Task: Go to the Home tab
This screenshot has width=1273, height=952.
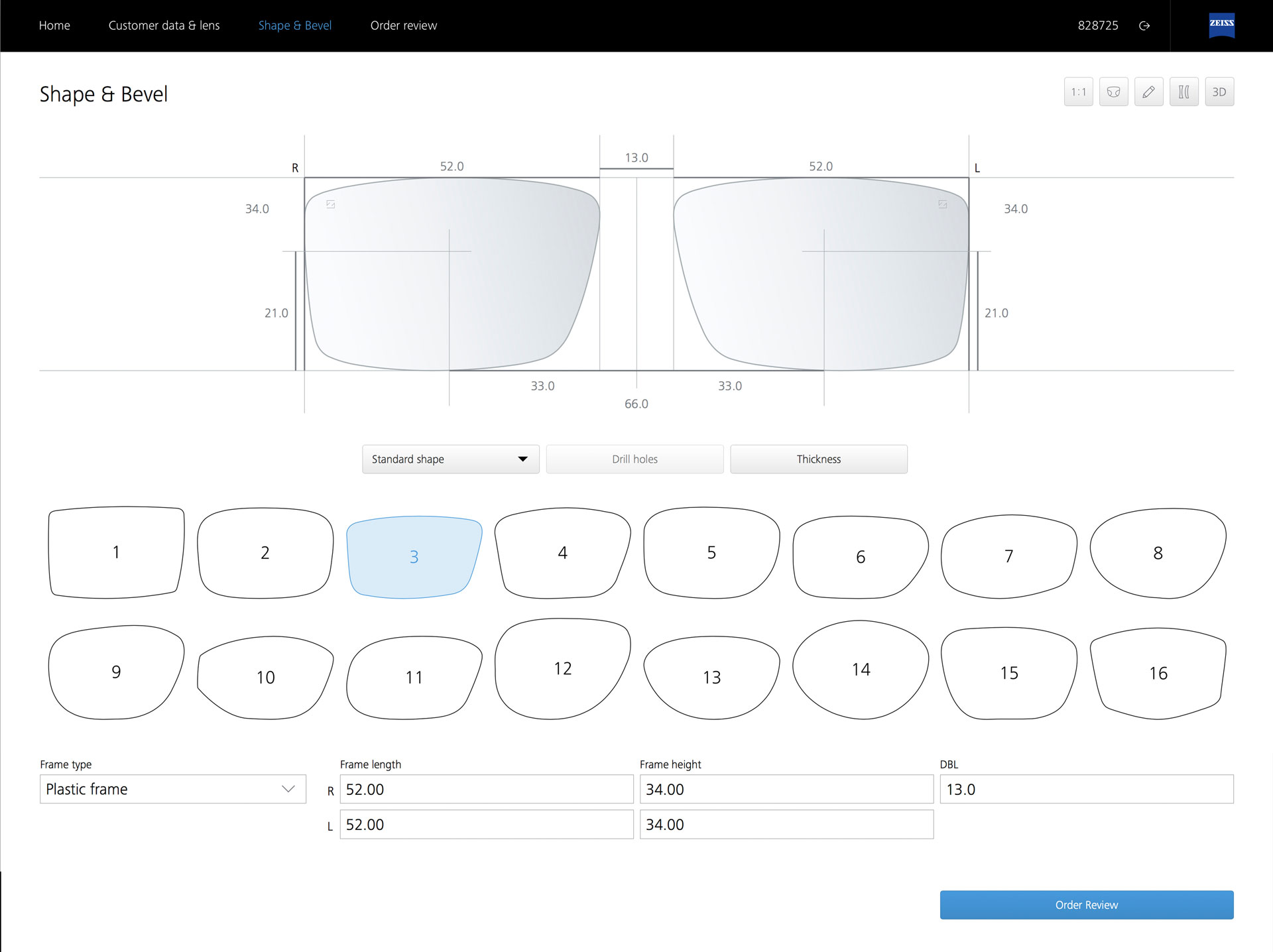Action: [54, 26]
